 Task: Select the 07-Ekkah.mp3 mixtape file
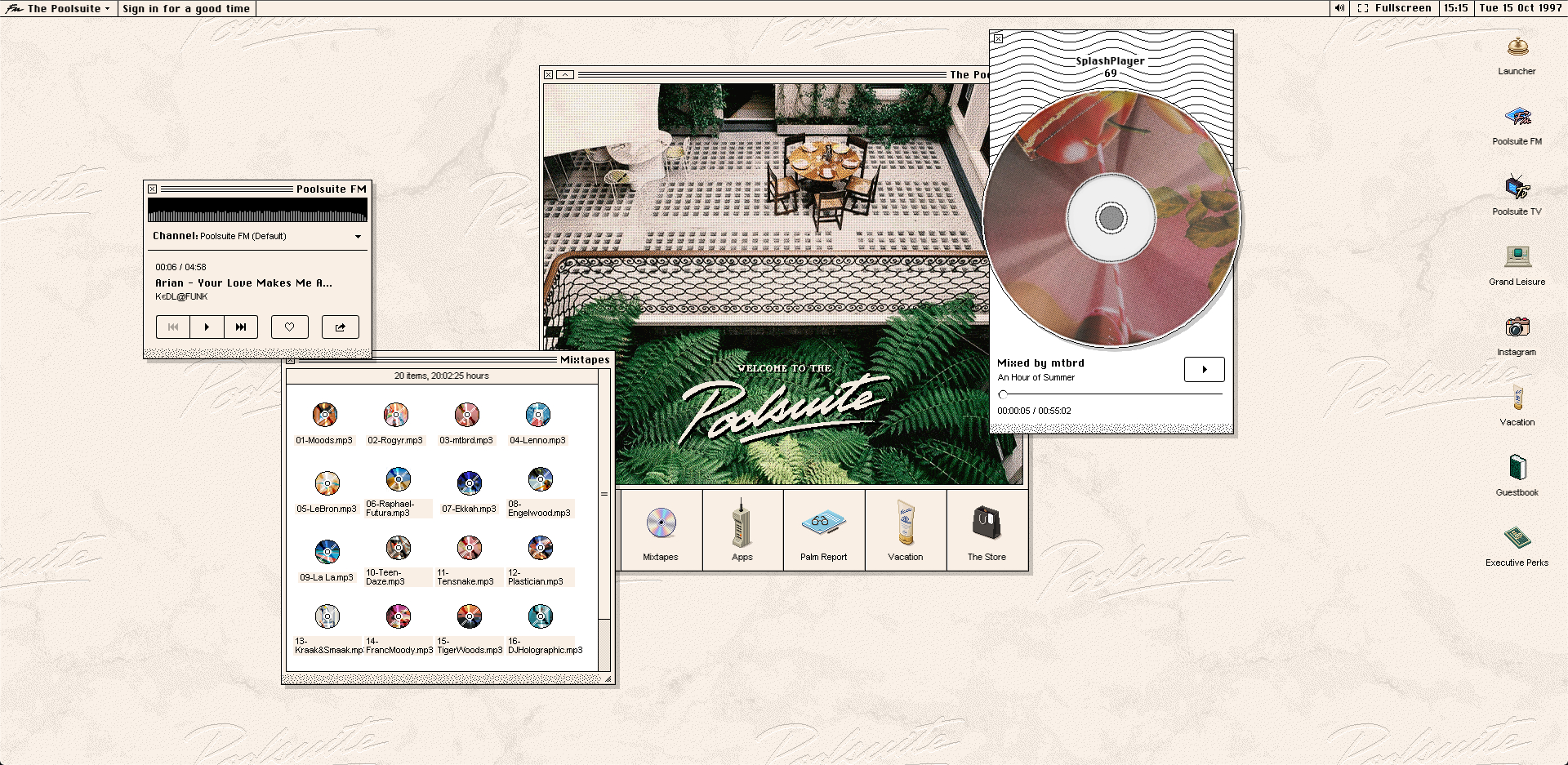coord(469,490)
